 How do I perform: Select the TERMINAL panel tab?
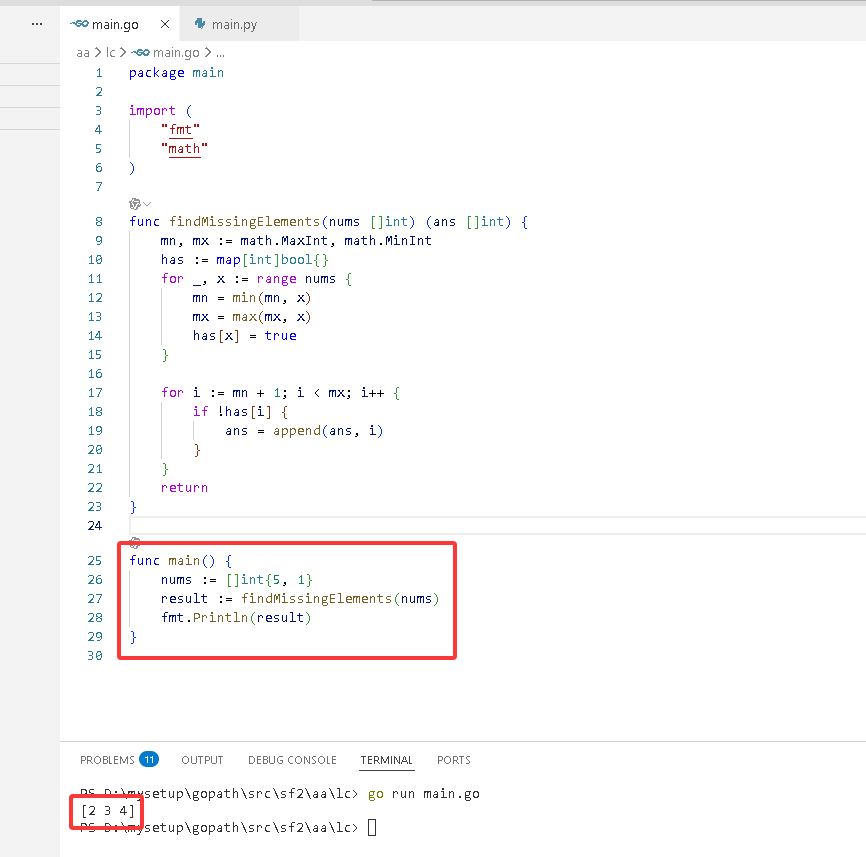pos(387,760)
